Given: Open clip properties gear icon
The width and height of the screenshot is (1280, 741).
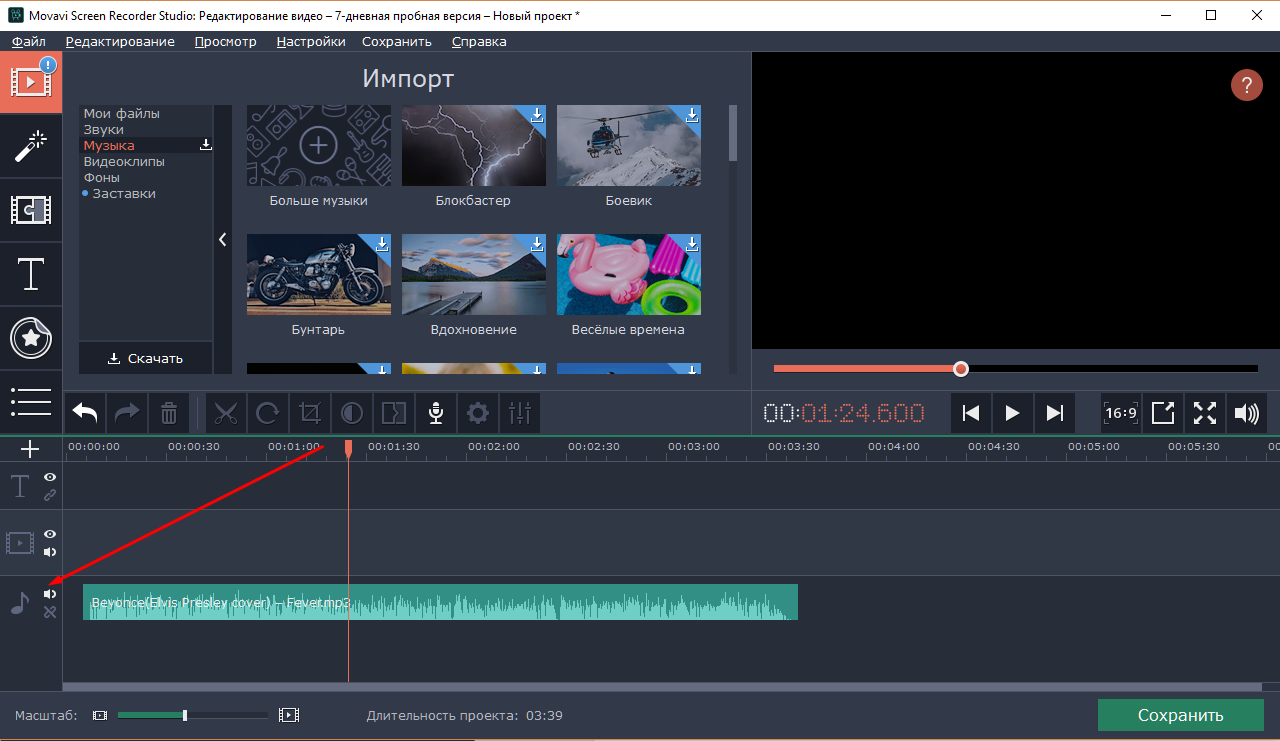Looking at the screenshot, I should (478, 412).
